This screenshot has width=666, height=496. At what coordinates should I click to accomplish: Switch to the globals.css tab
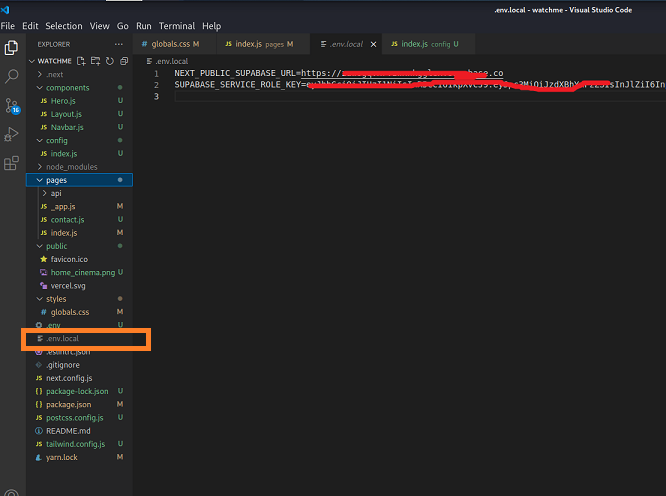tap(175, 44)
